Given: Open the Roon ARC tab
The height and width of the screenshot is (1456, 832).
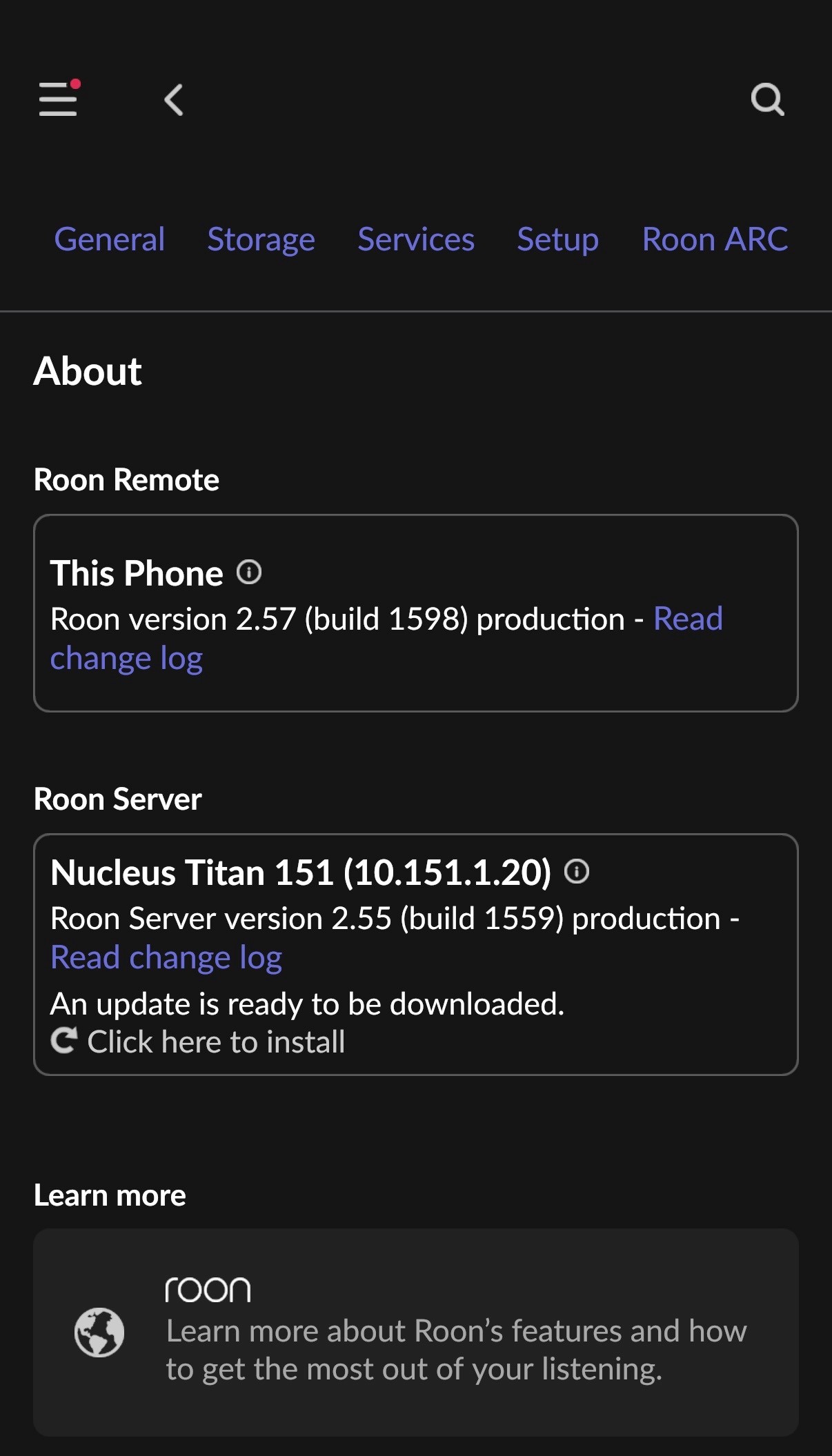Looking at the screenshot, I should click(x=715, y=240).
